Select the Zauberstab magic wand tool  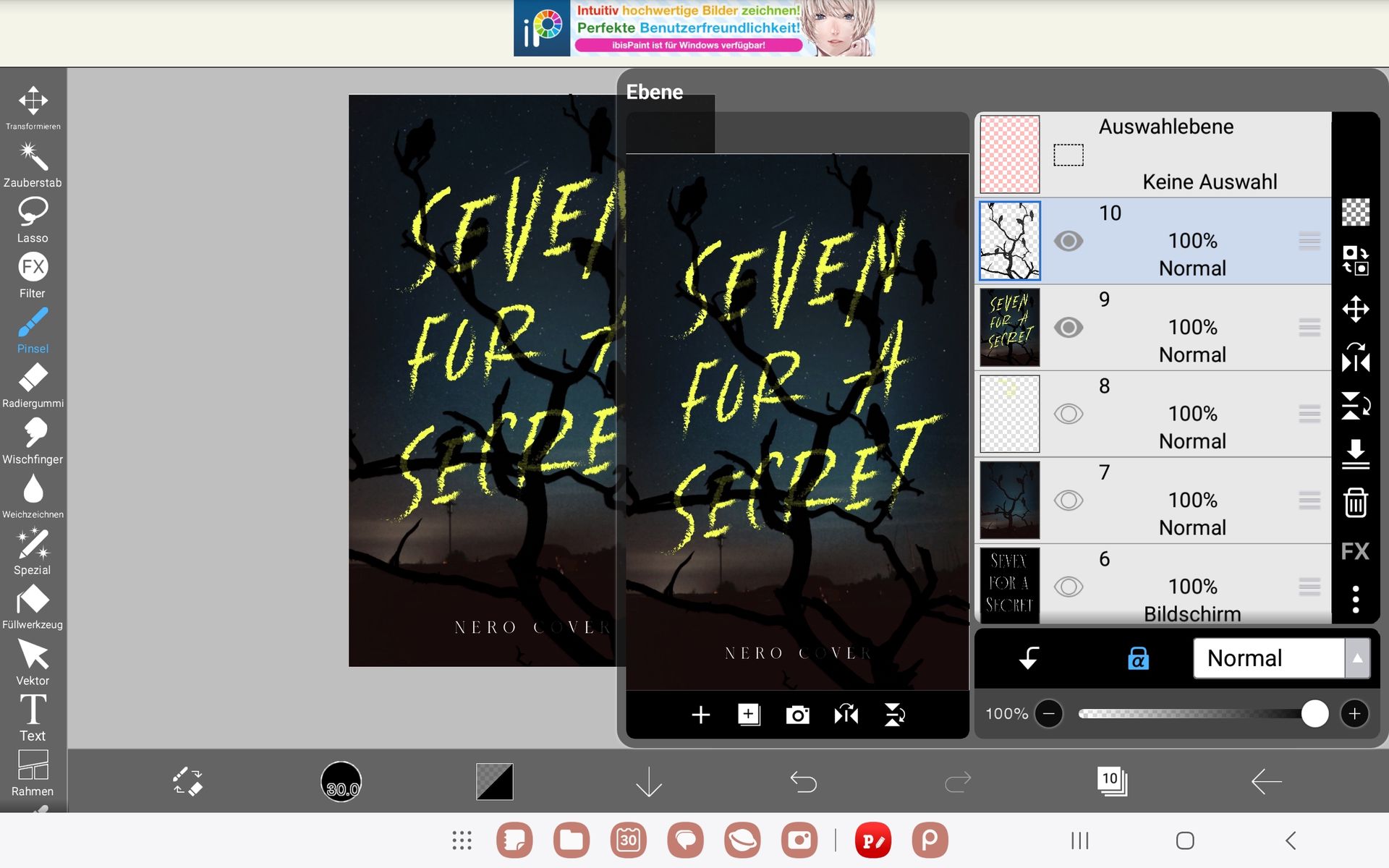click(33, 164)
